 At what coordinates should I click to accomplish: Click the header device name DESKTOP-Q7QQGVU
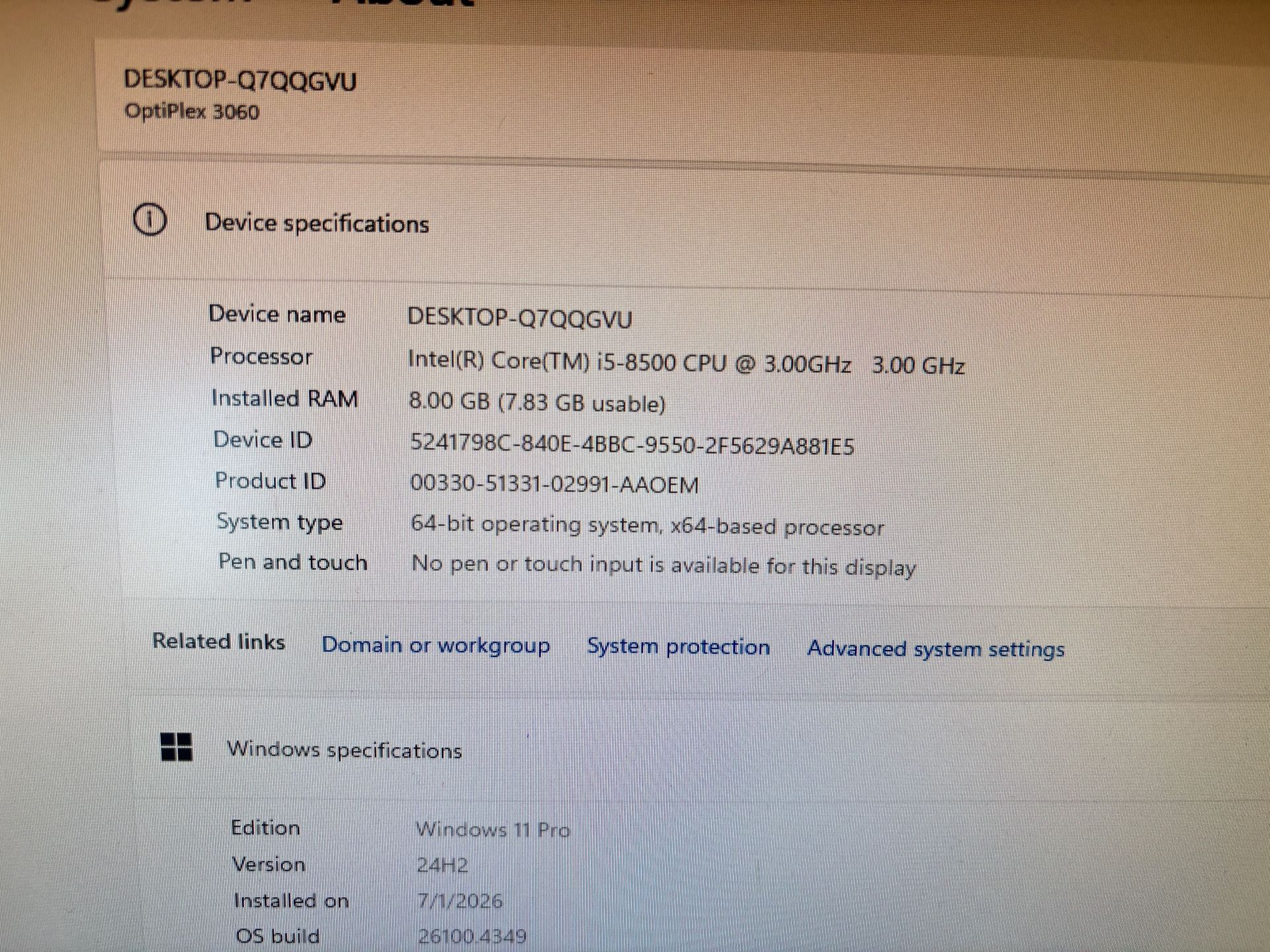(x=240, y=81)
